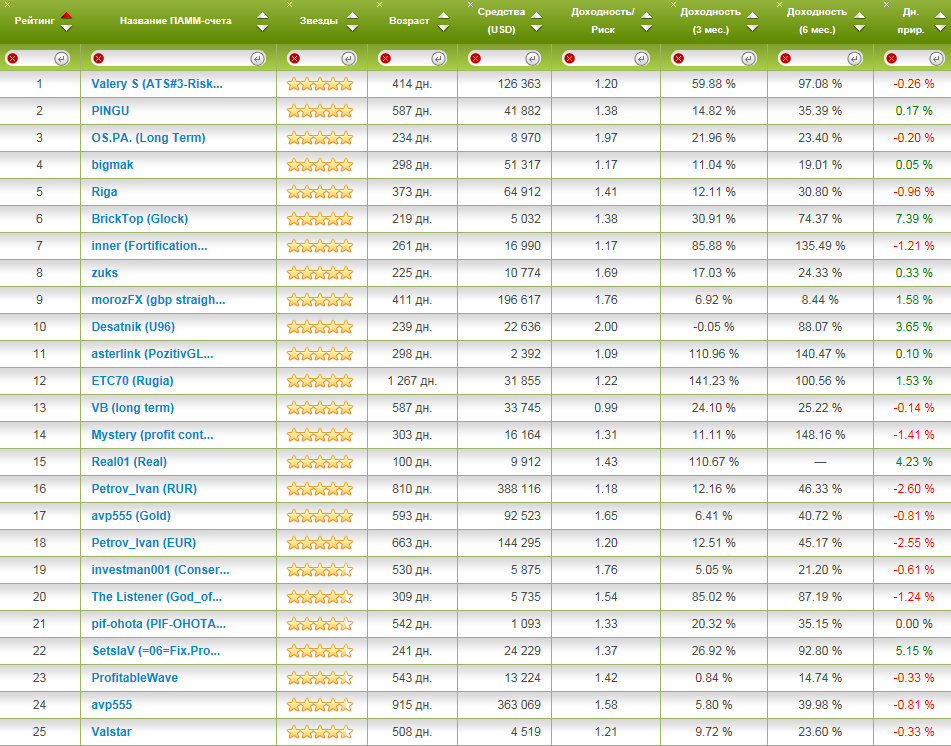Open the OS.PA. (Long Term) account

pos(149,138)
